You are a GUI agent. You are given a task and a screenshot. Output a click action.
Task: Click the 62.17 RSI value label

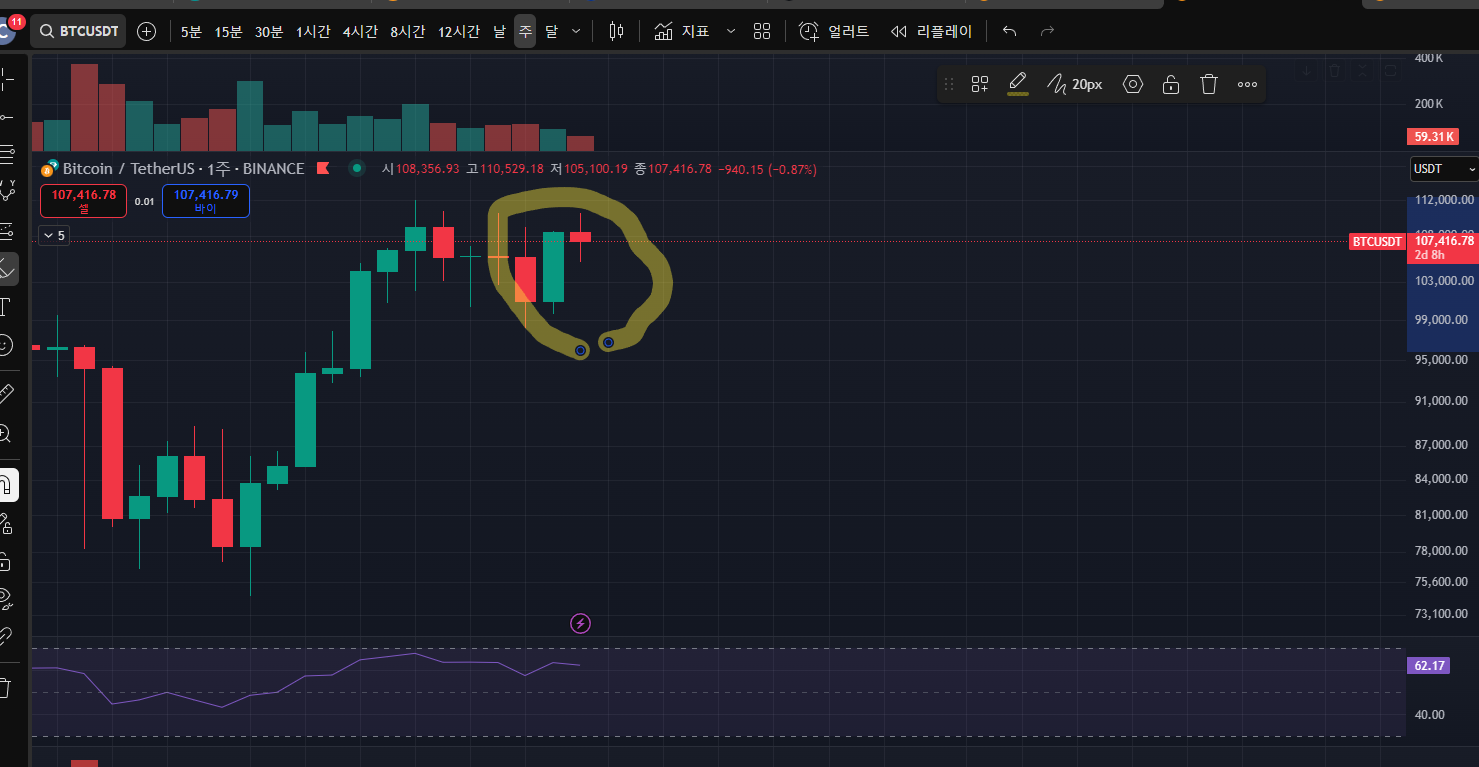[x=1427, y=665]
